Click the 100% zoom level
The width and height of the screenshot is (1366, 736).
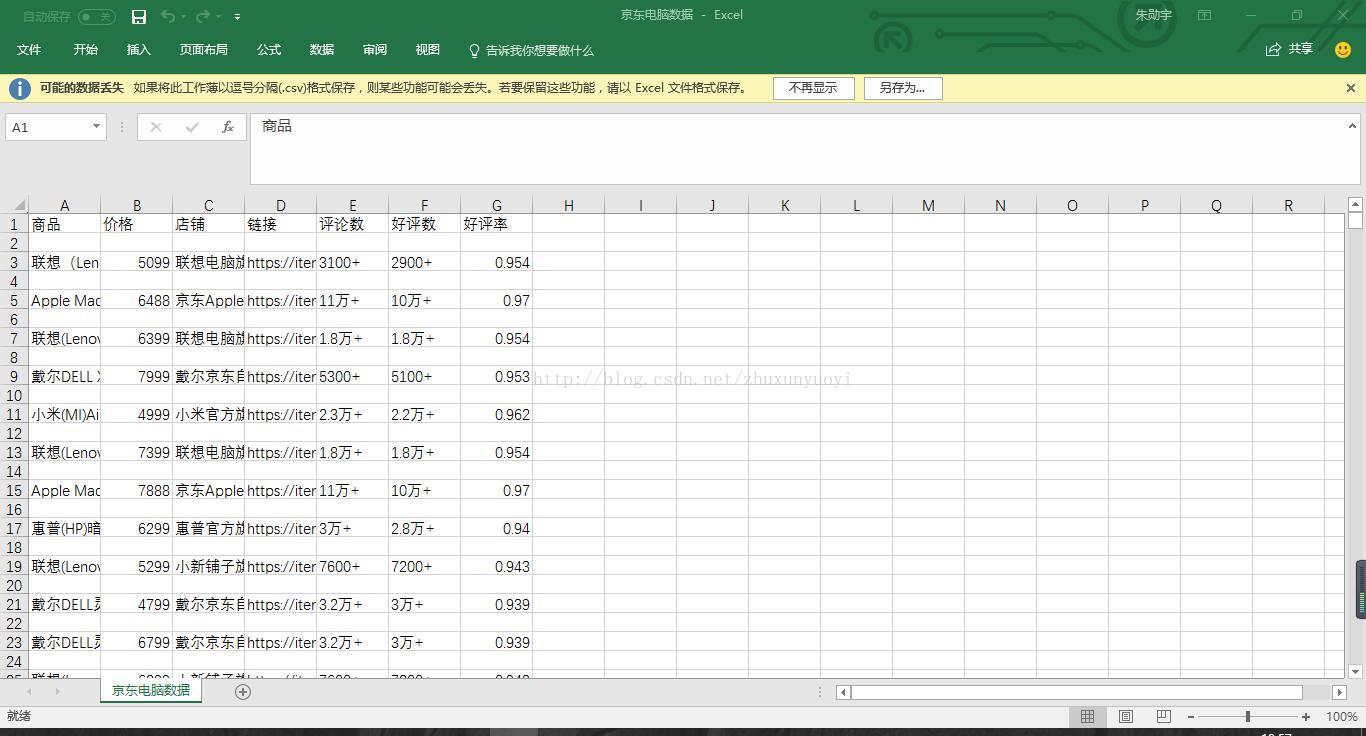click(x=1341, y=717)
